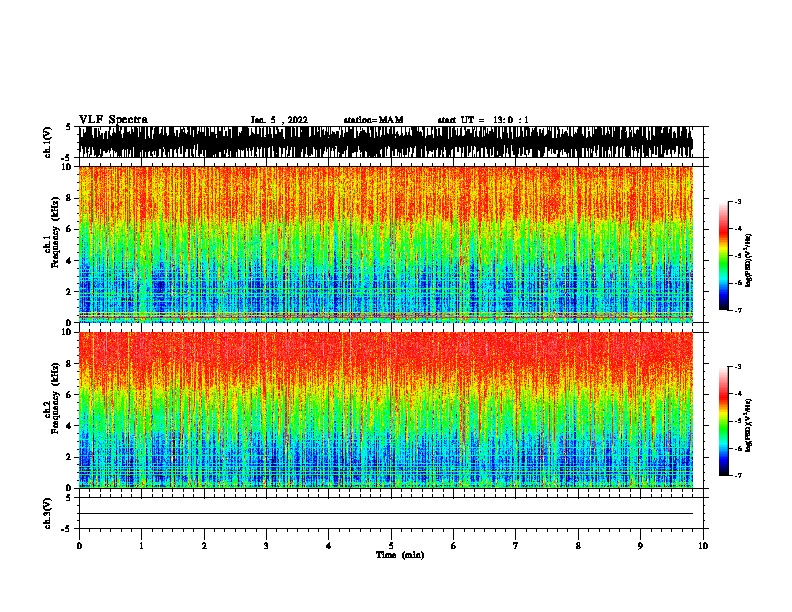Click the "10" kHz tick of the ch.1 spectrogram
This screenshot has height=612, width=792.
point(68,167)
